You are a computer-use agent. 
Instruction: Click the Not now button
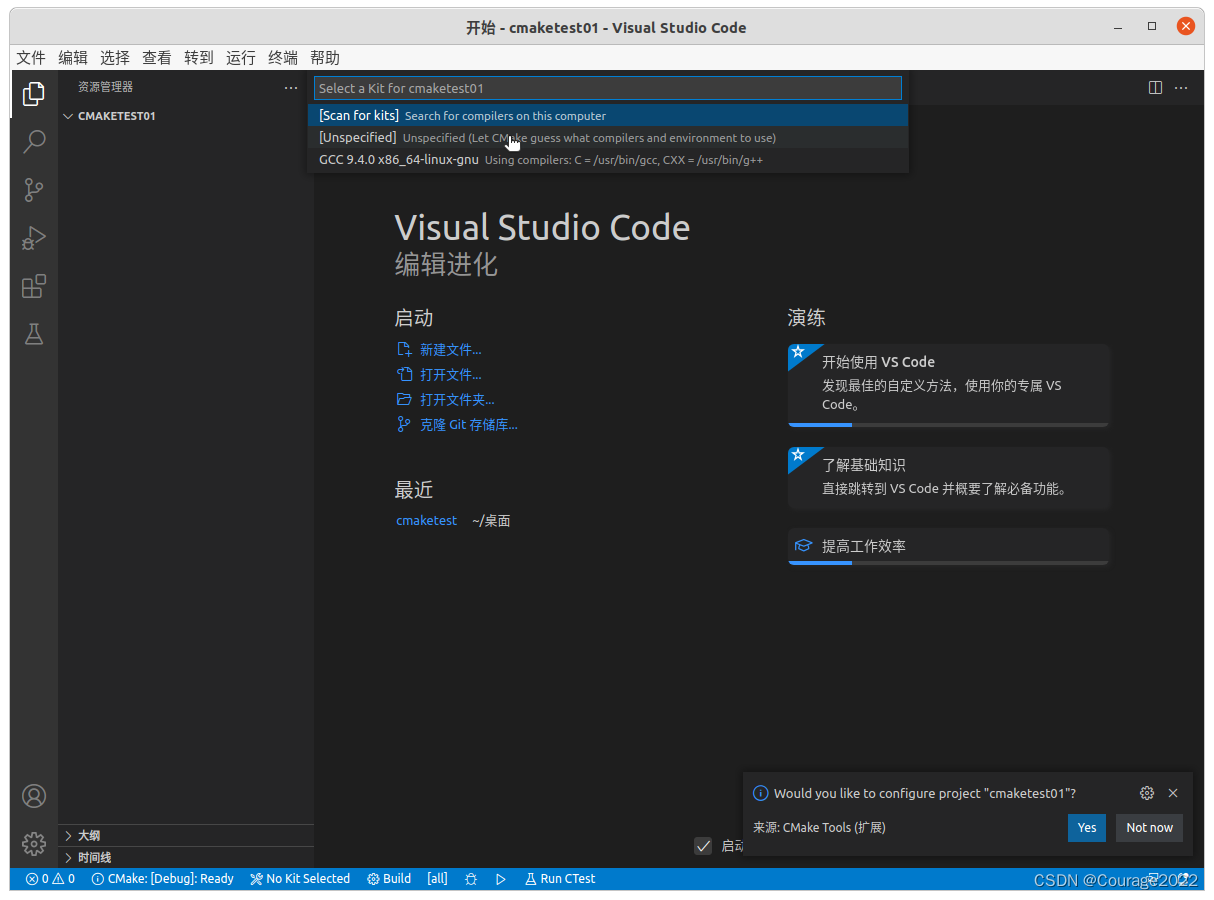(x=1149, y=827)
